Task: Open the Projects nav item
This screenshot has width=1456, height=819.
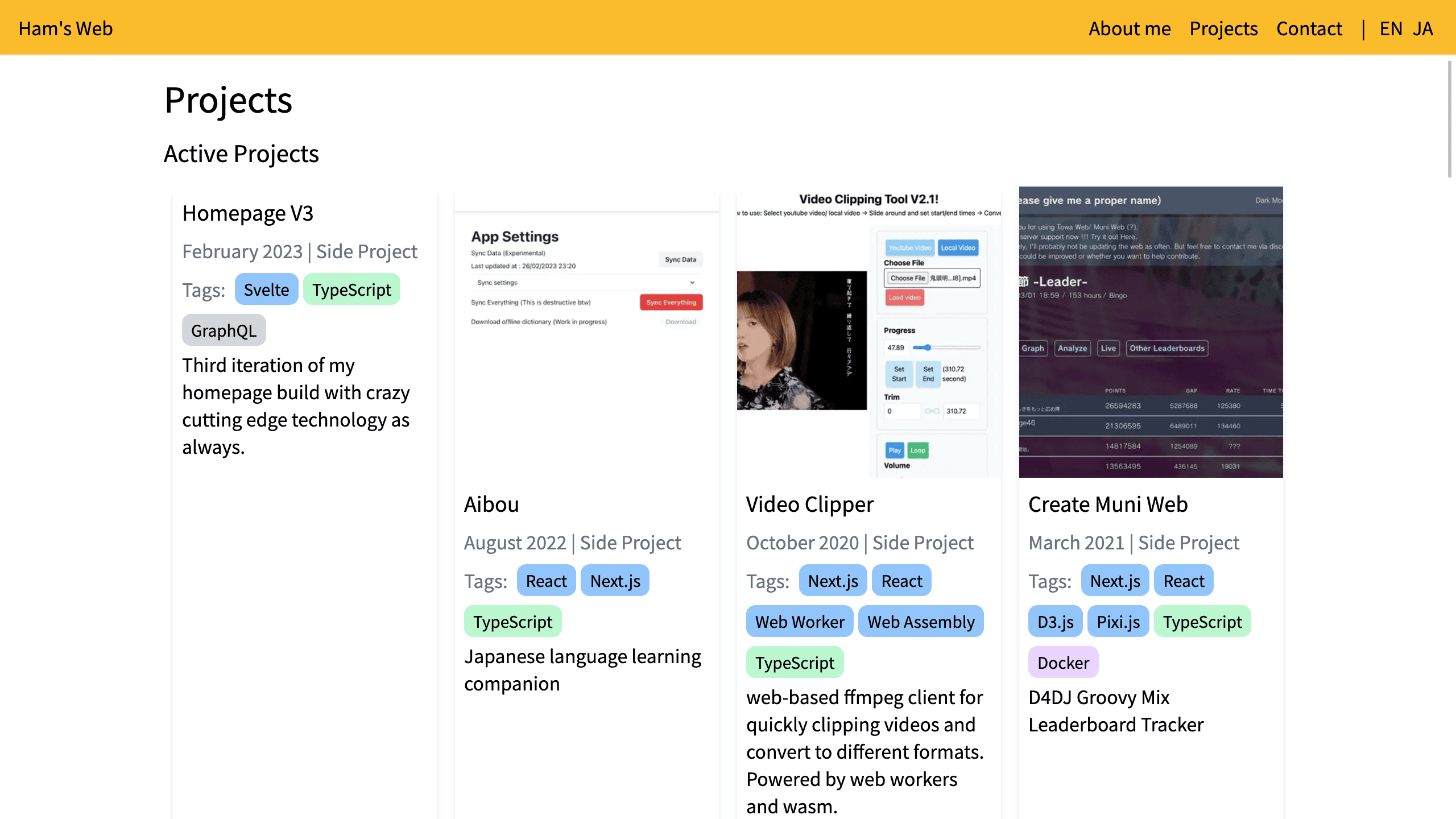Action: [x=1223, y=28]
